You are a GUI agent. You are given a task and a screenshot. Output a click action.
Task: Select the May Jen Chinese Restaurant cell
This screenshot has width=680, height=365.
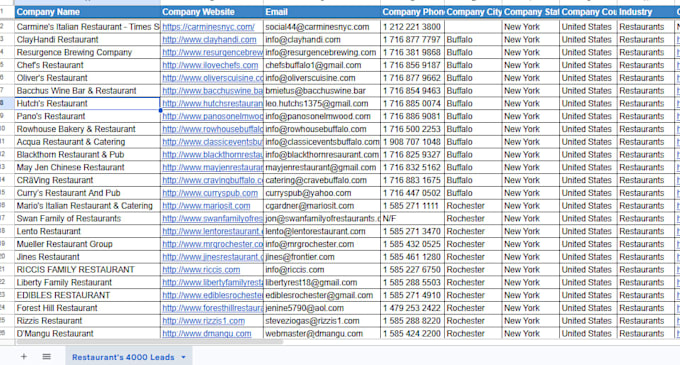point(88,167)
